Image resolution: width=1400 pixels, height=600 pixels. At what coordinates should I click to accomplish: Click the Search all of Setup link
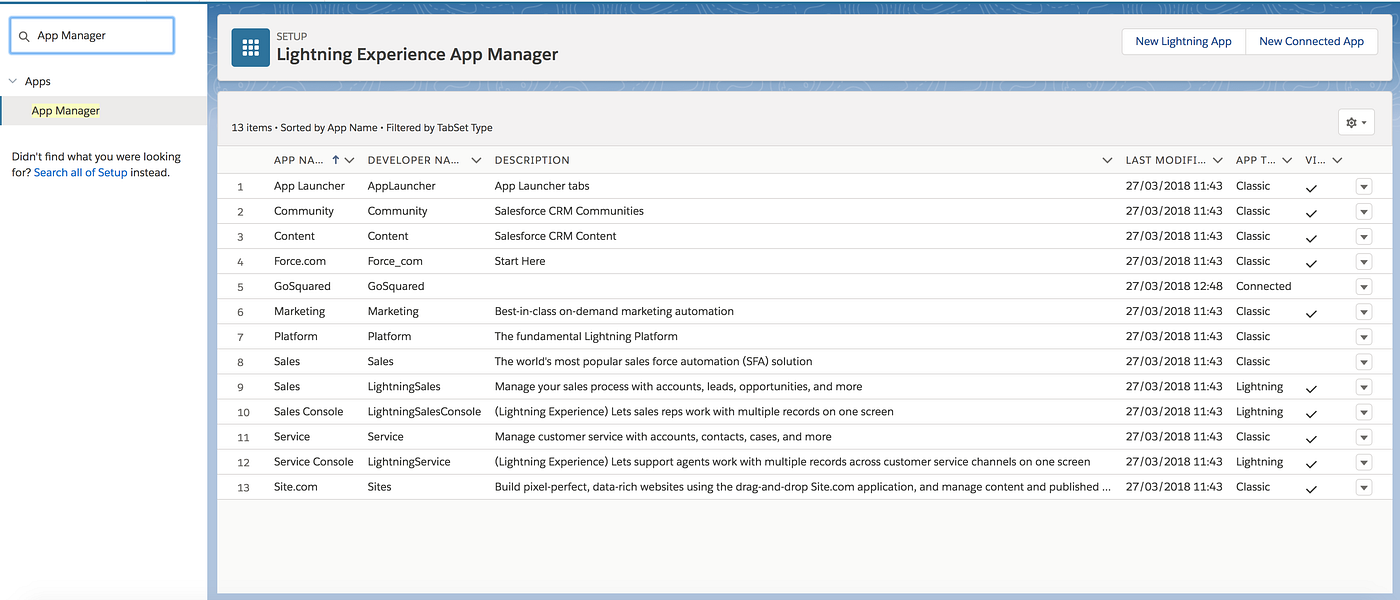pos(80,172)
